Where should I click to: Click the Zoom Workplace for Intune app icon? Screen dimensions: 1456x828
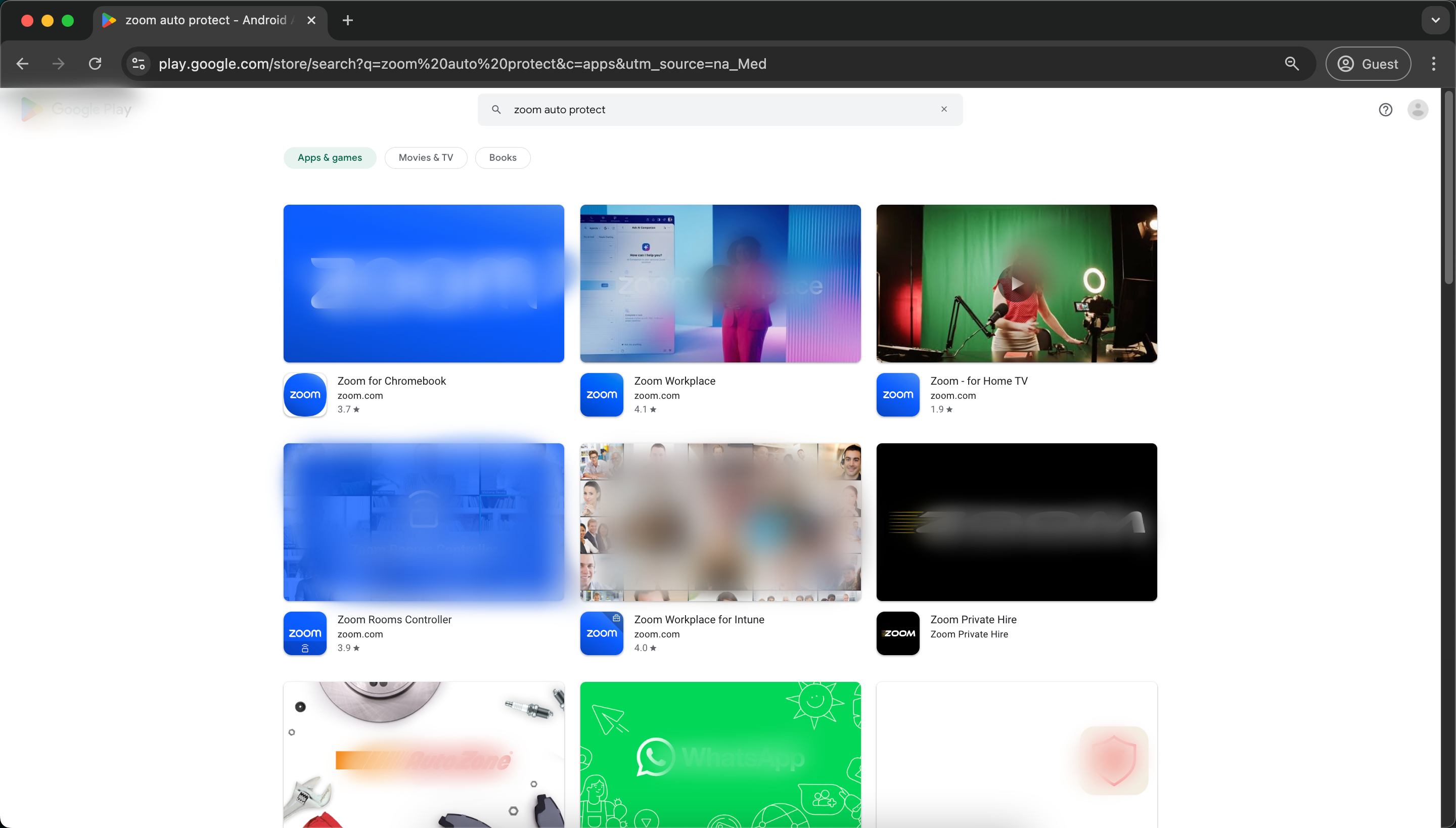(602, 633)
